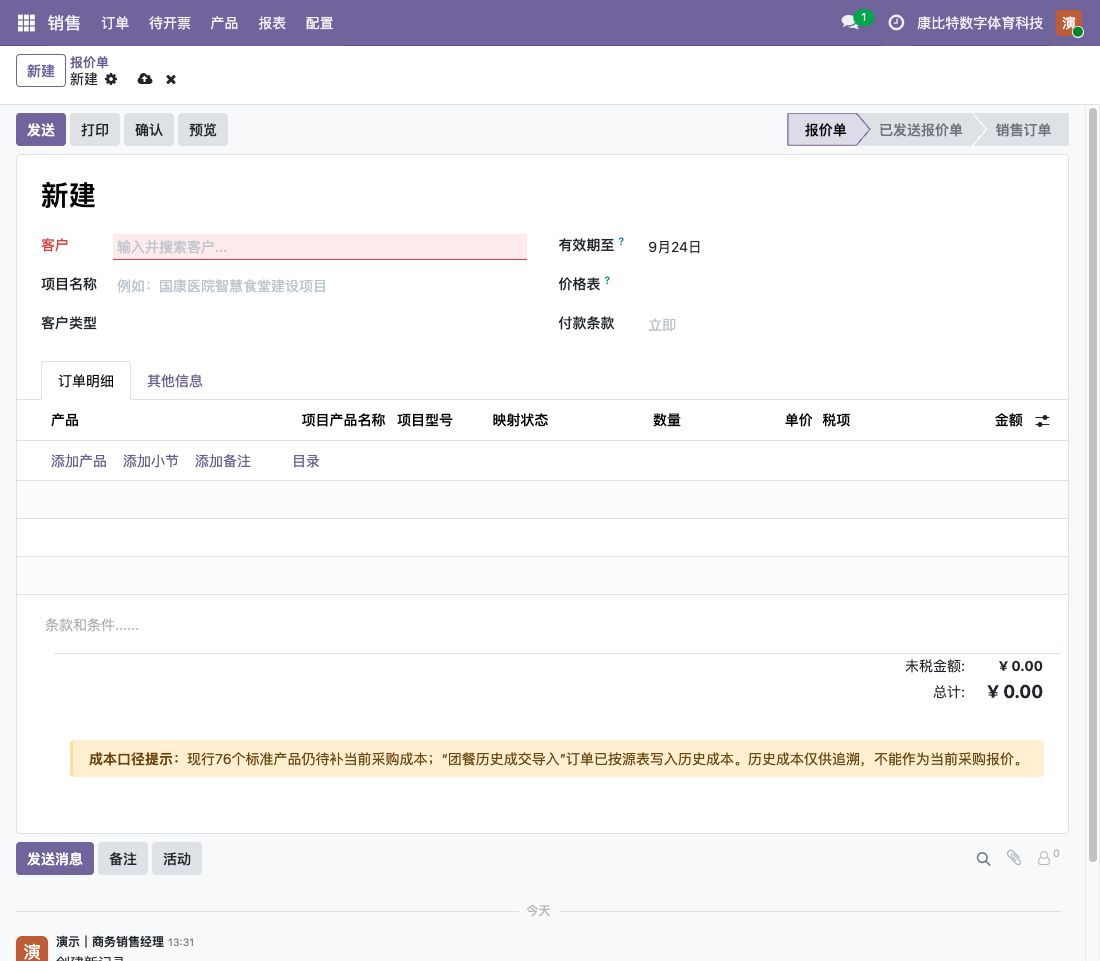
Task: Click the vertical page scrollbar
Action: point(1092,484)
